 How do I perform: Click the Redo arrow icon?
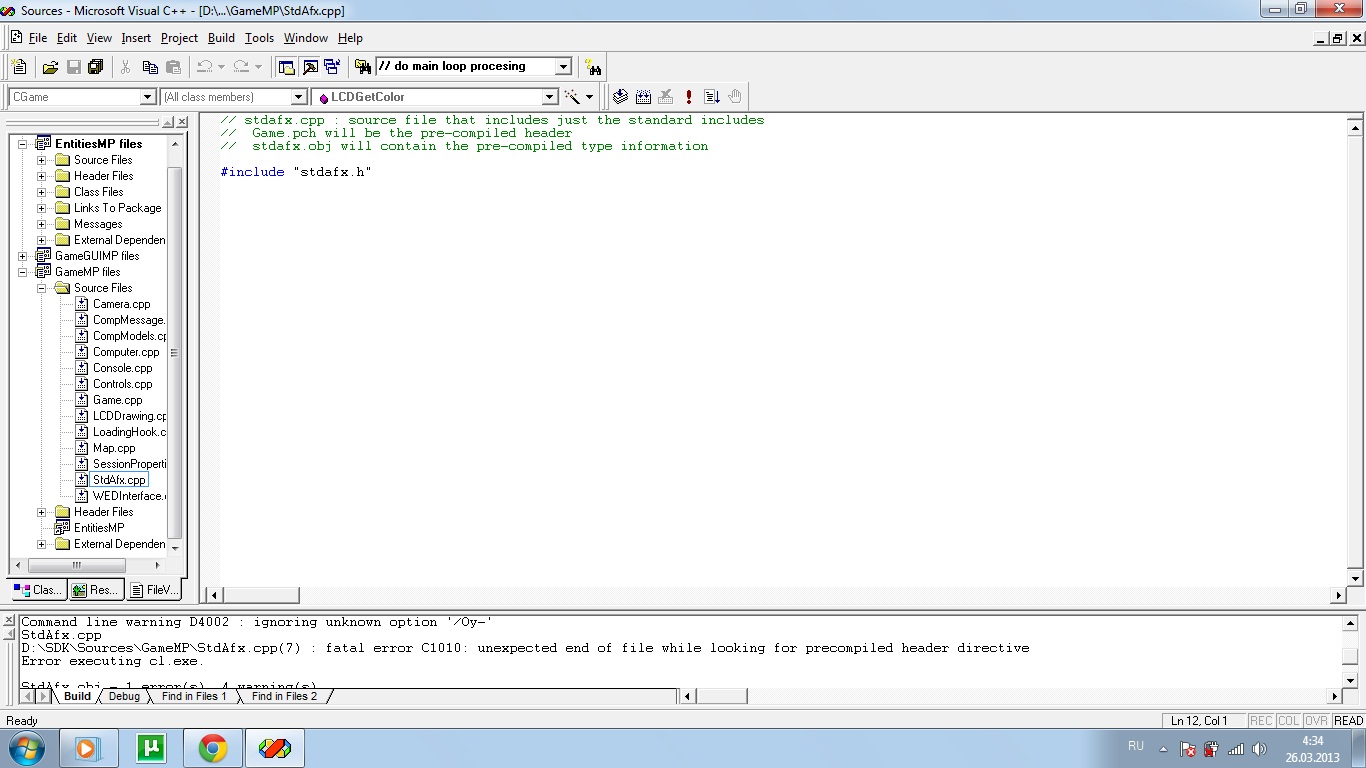coord(241,67)
